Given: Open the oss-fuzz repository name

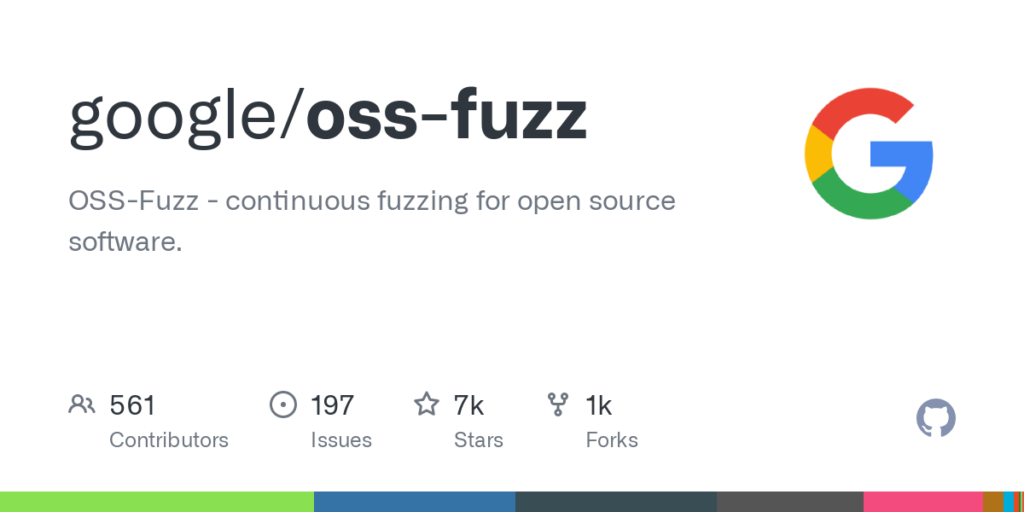Looking at the screenshot, I should (x=446, y=117).
